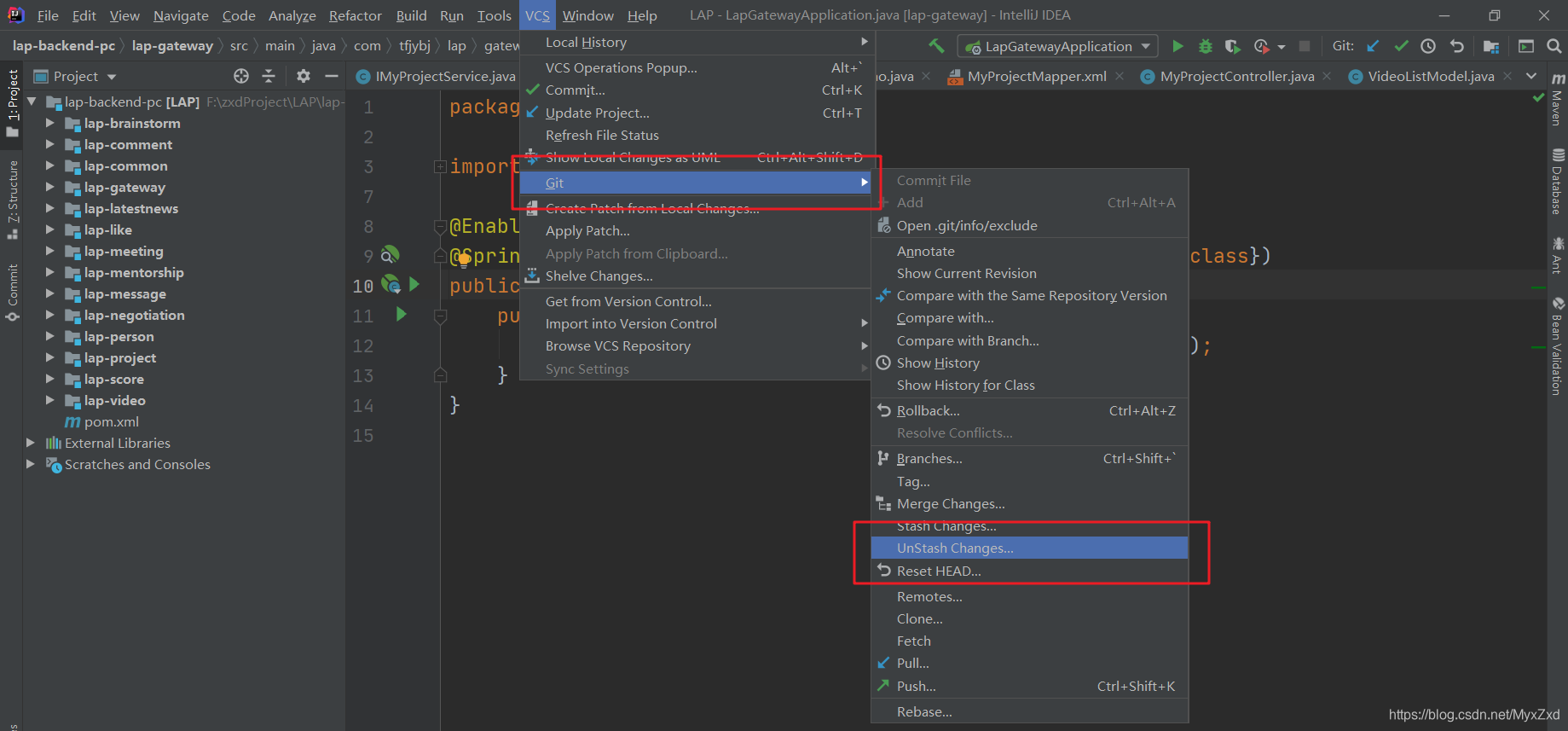Expand the lap-gateway module node
The width and height of the screenshot is (1568, 731).
49,187
